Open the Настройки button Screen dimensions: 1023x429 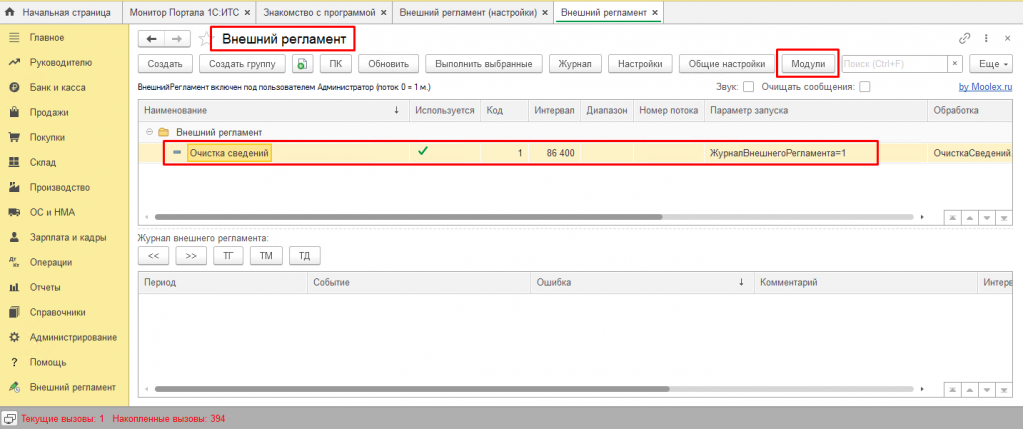click(640, 64)
